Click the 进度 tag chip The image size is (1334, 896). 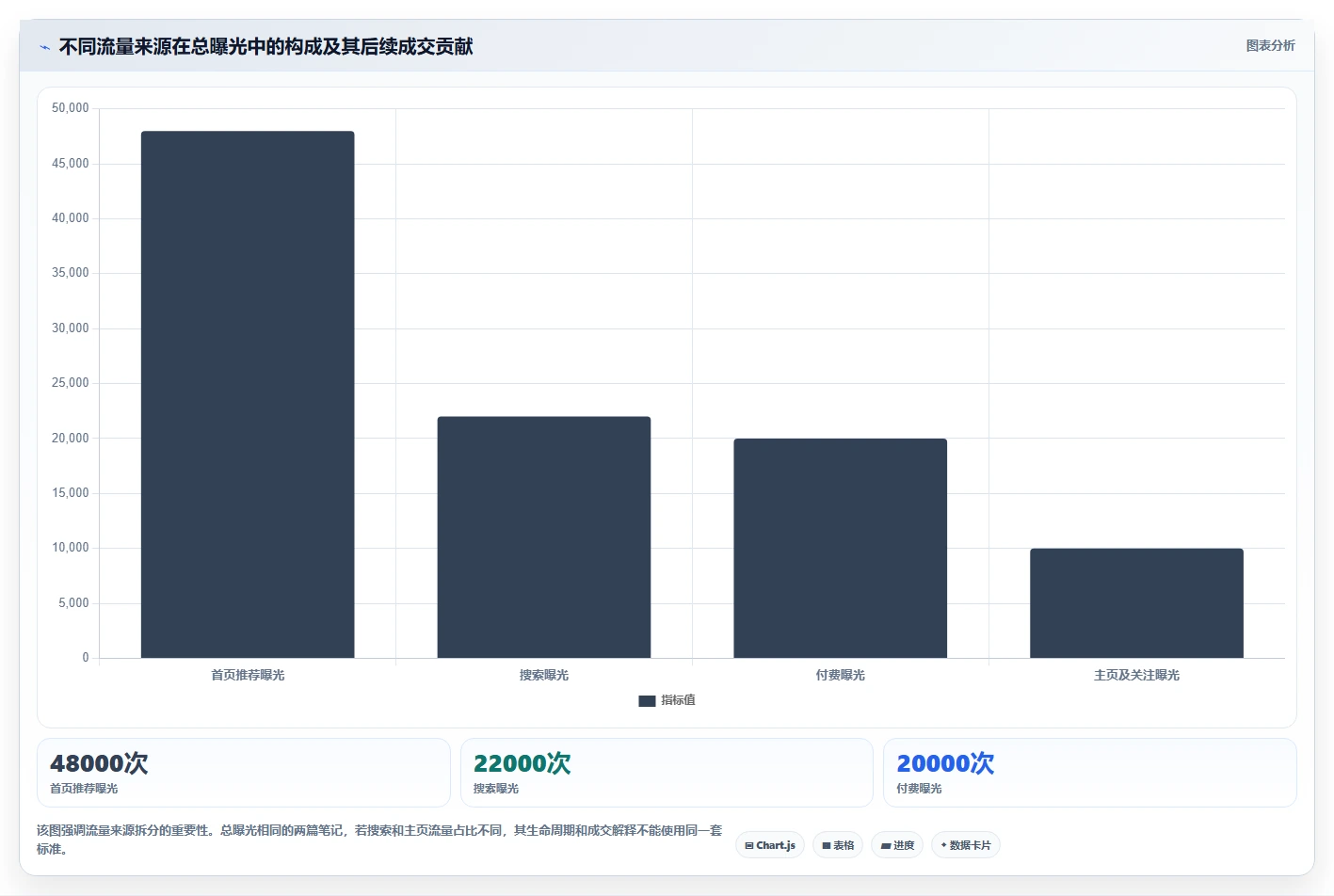pyautogui.click(x=897, y=845)
